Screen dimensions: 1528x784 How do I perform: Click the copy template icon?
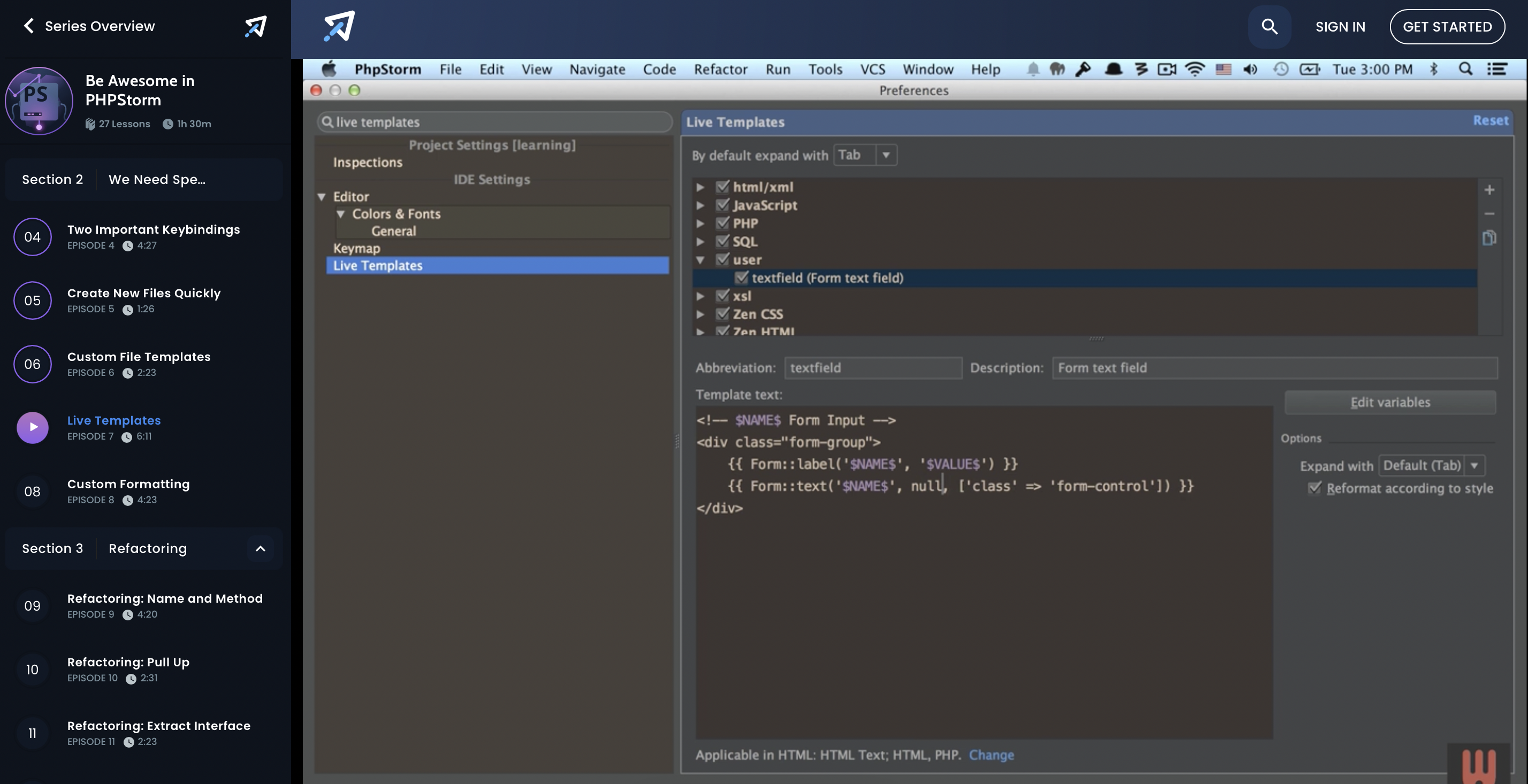point(1489,238)
